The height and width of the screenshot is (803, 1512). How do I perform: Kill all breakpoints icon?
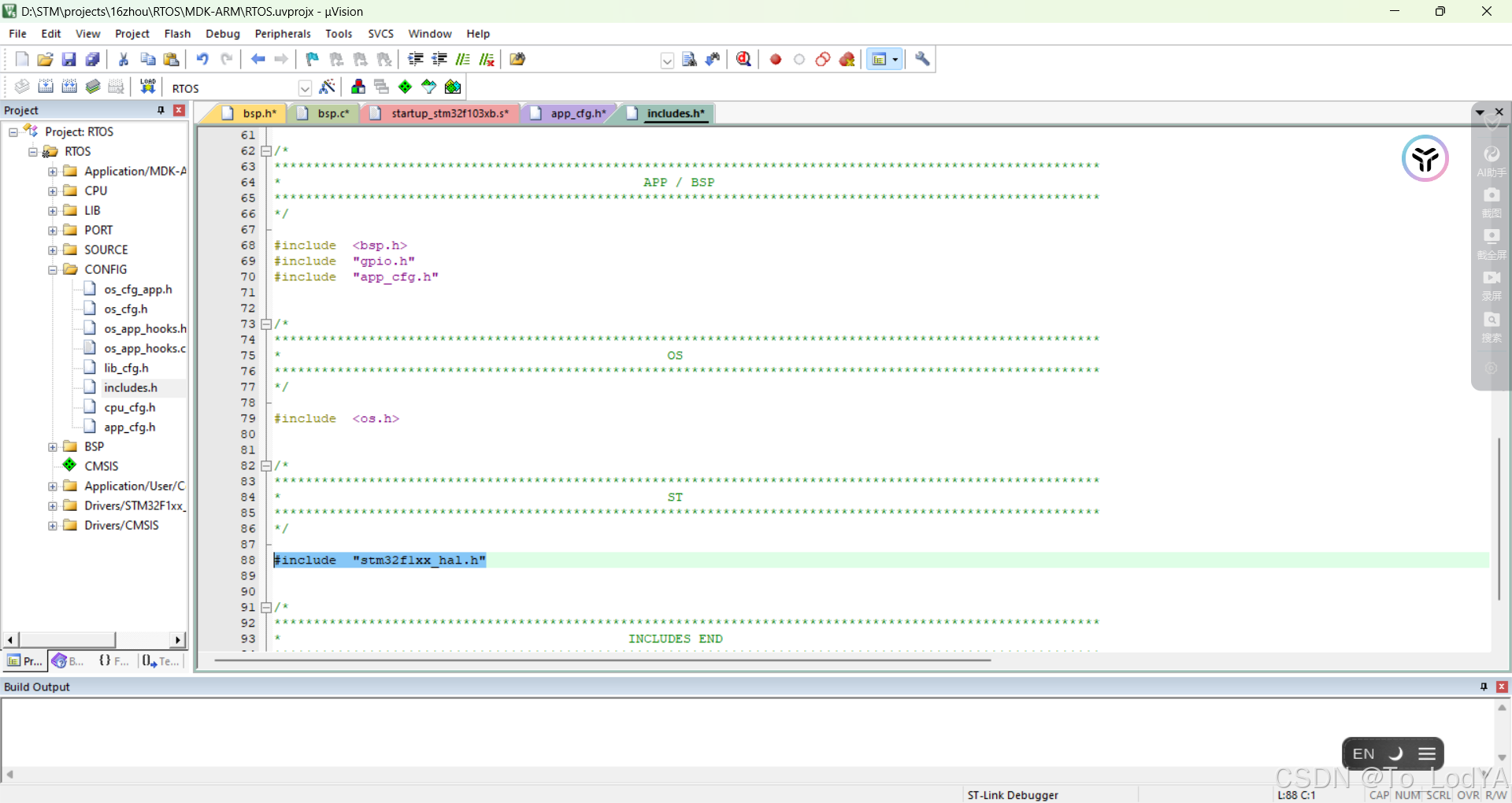coord(847,59)
